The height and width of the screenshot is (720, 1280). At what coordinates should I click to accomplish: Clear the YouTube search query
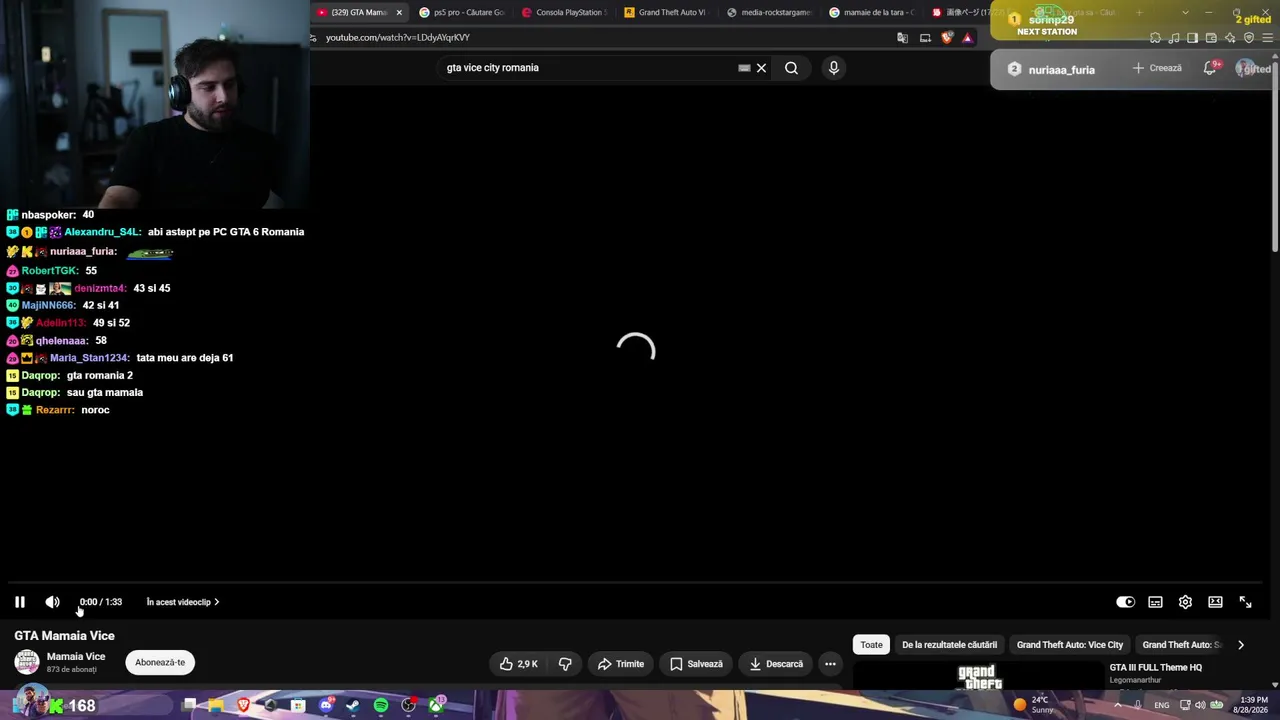pyautogui.click(x=761, y=68)
